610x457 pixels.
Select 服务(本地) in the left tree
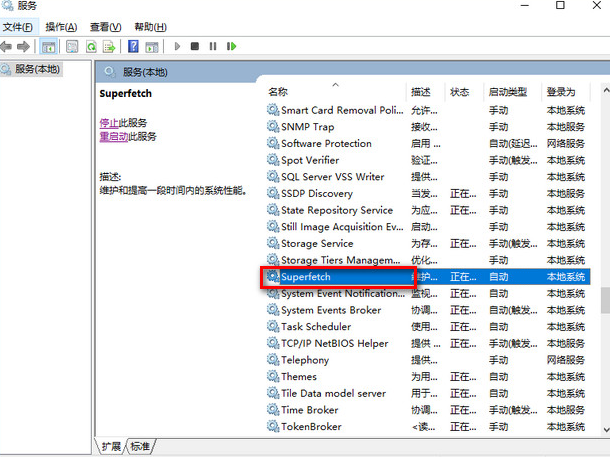[x=37, y=69]
